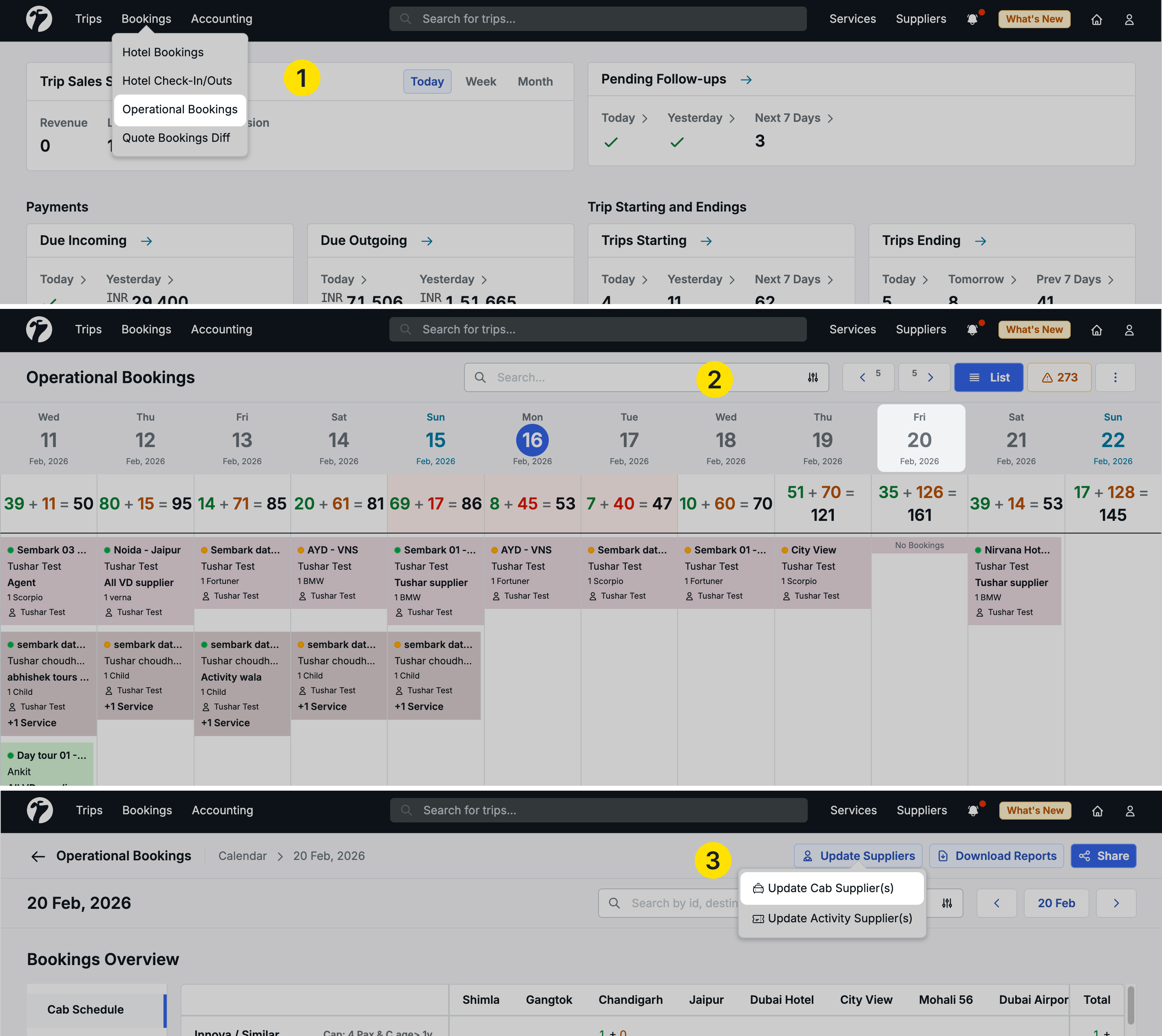
Task: Open the three-dot more options menu
Action: click(x=1115, y=377)
